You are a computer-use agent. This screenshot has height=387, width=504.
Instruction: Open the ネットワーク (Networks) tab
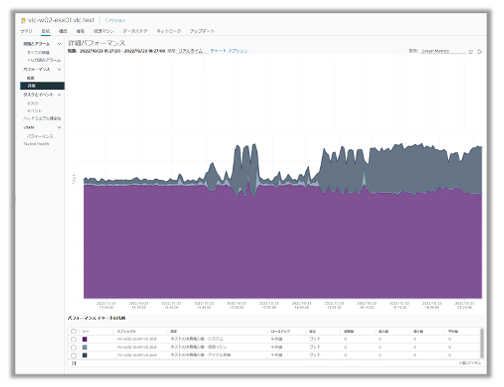[x=169, y=31]
